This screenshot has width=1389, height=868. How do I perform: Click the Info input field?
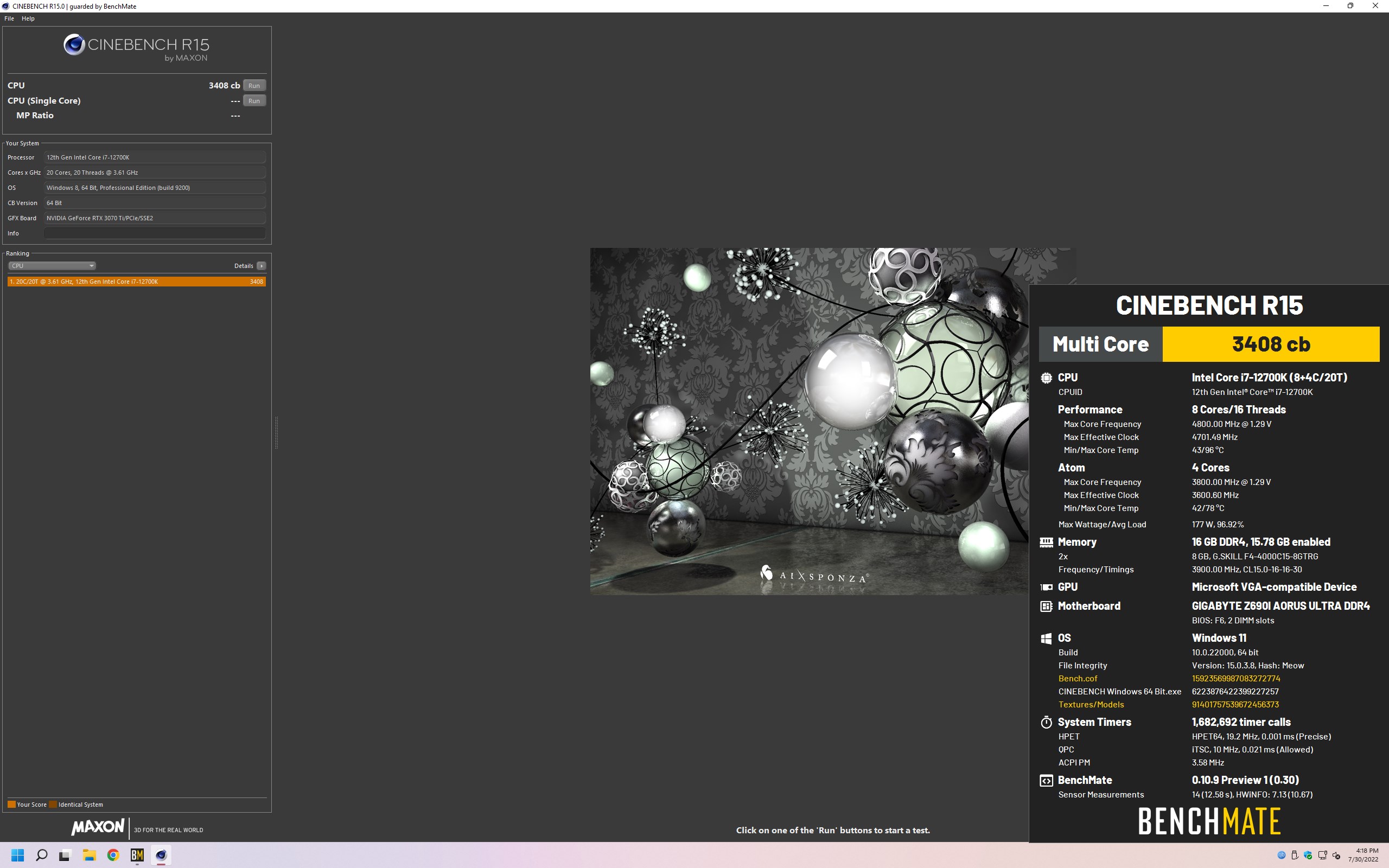click(155, 233)
